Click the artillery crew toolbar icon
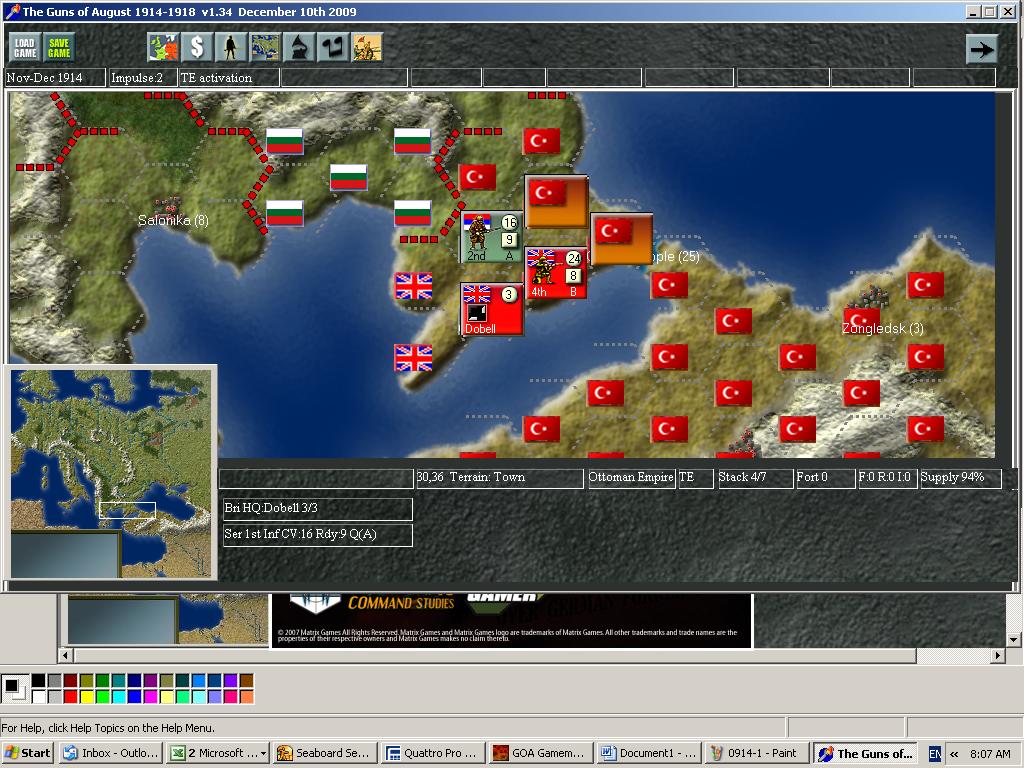 click(x=367, y=48)
